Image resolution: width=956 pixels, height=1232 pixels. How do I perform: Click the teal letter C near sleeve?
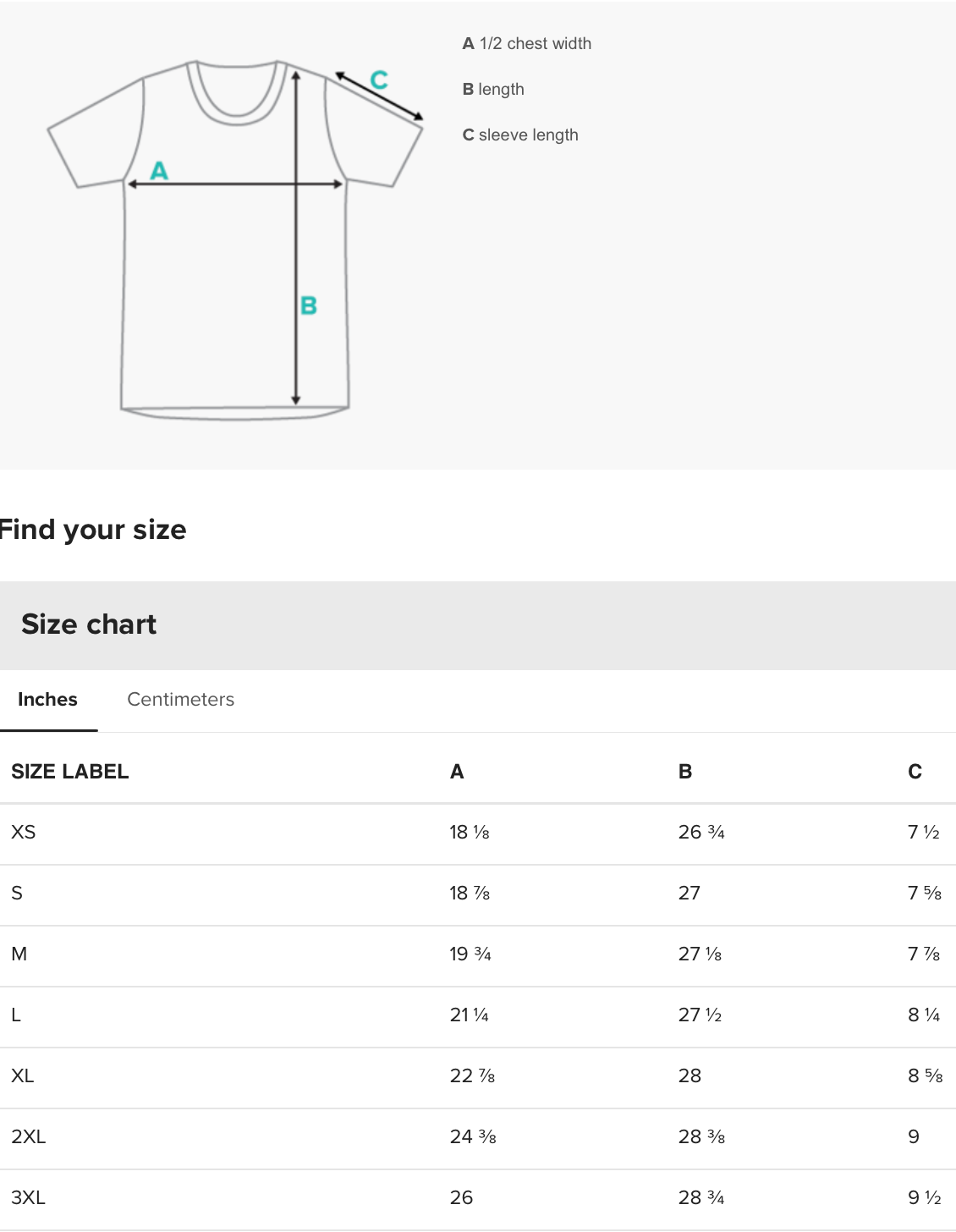[x=379, y=80]
